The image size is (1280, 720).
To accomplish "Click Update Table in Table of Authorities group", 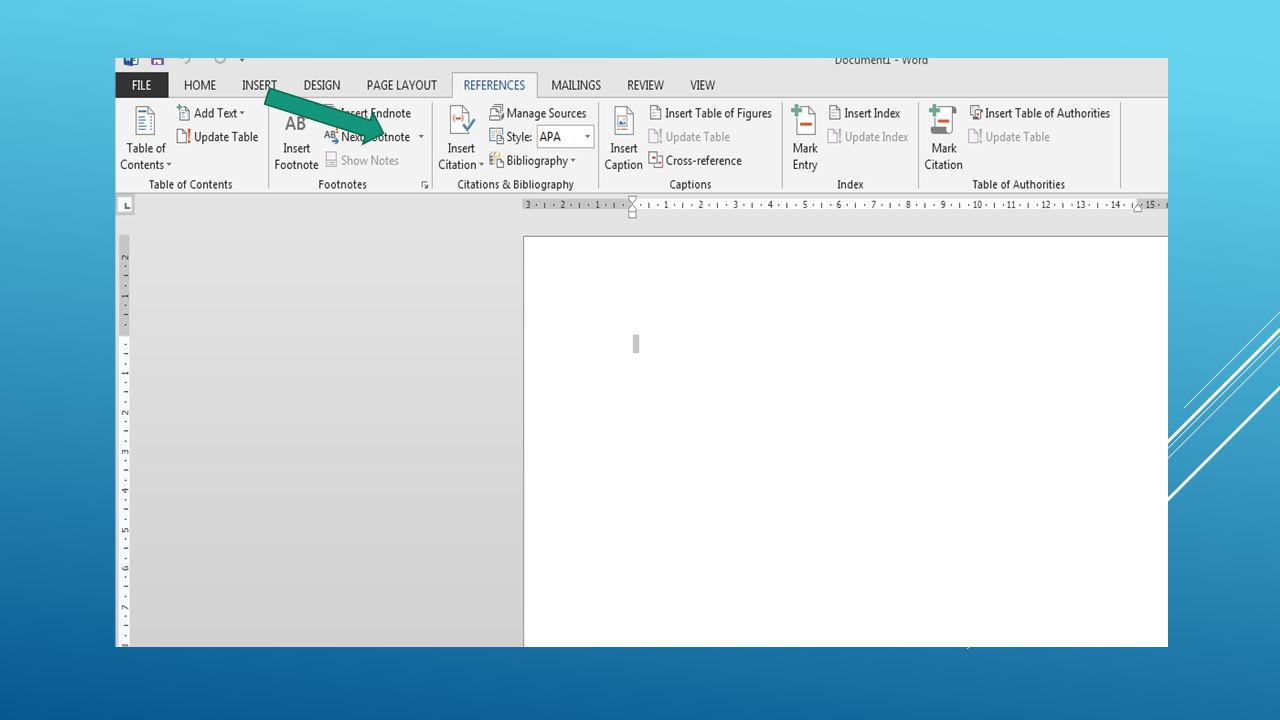I will pos(1009,137).
